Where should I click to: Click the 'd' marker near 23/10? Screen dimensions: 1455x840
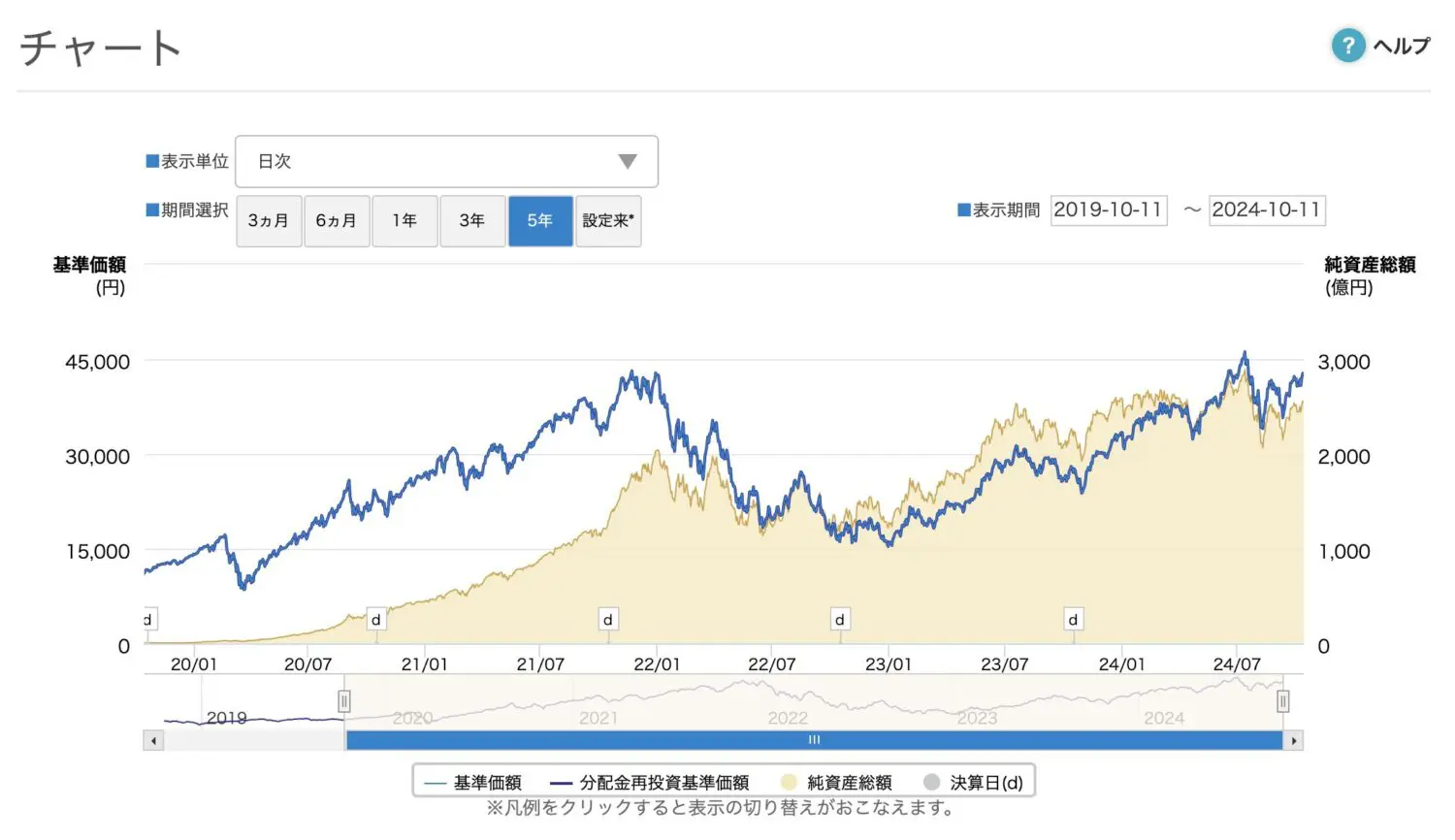[1073, 620]
